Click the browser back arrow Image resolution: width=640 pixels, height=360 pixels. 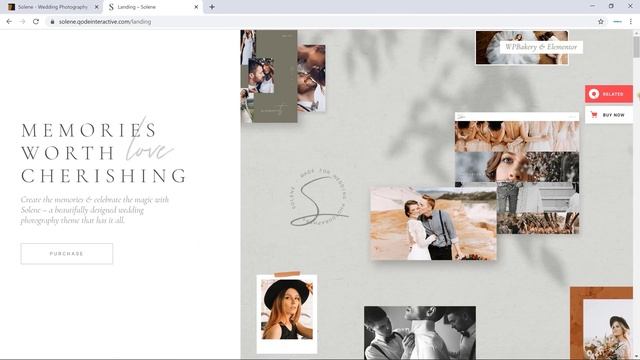point(9,22)
